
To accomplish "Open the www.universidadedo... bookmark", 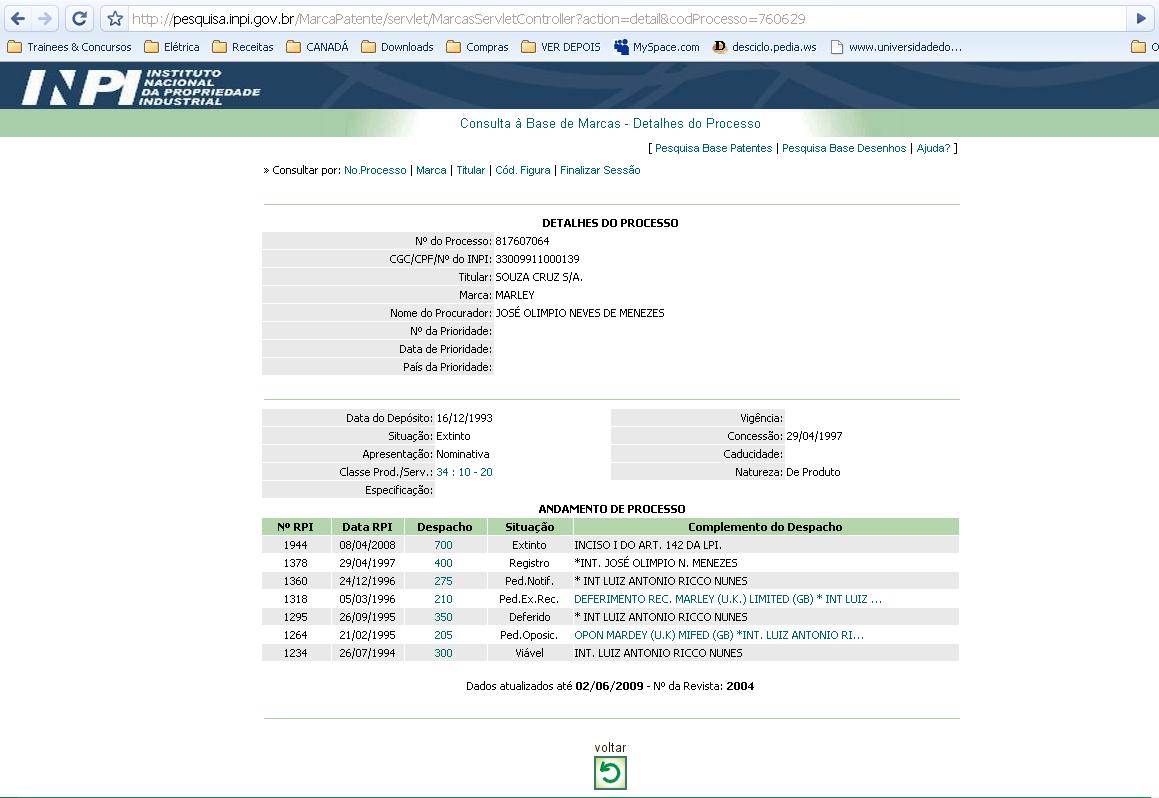I will point(897,47).
